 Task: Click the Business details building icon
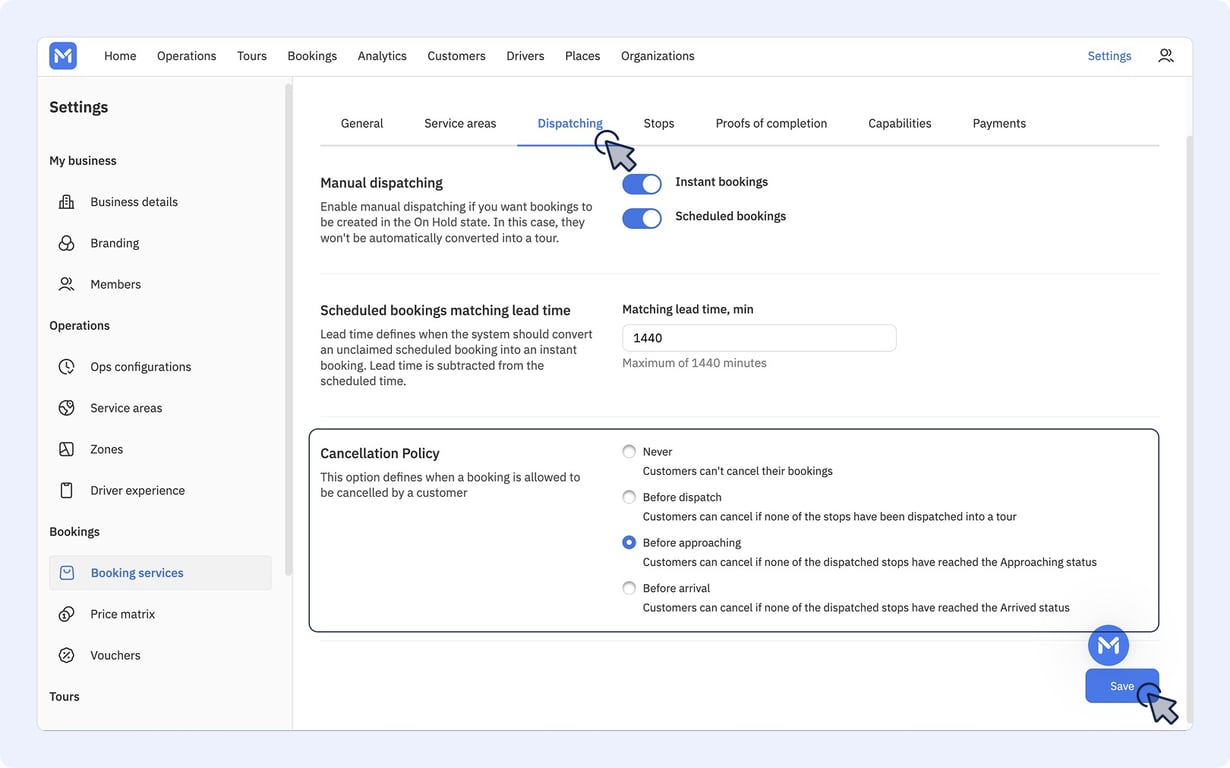tap(67, 202)
